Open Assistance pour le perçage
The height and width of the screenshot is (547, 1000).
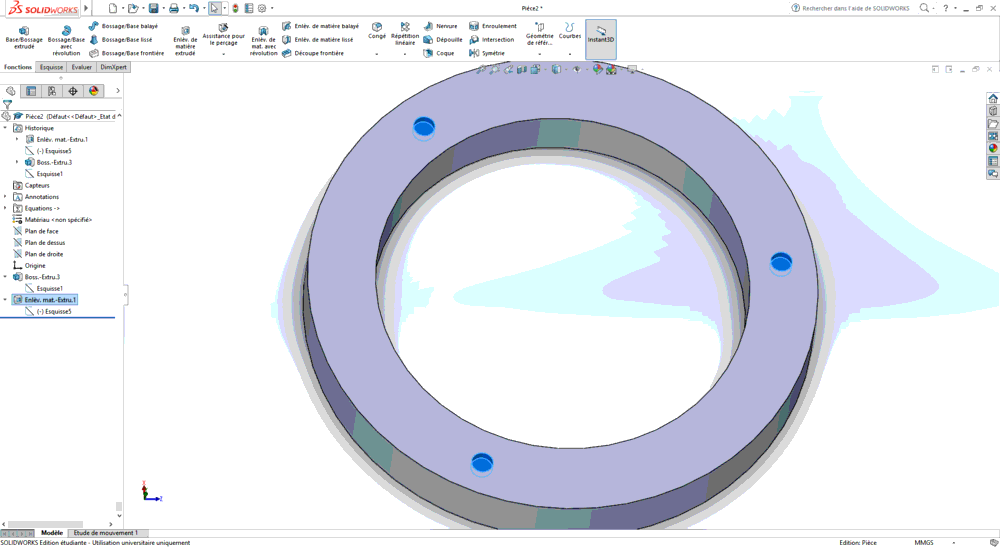coord(223,36)
